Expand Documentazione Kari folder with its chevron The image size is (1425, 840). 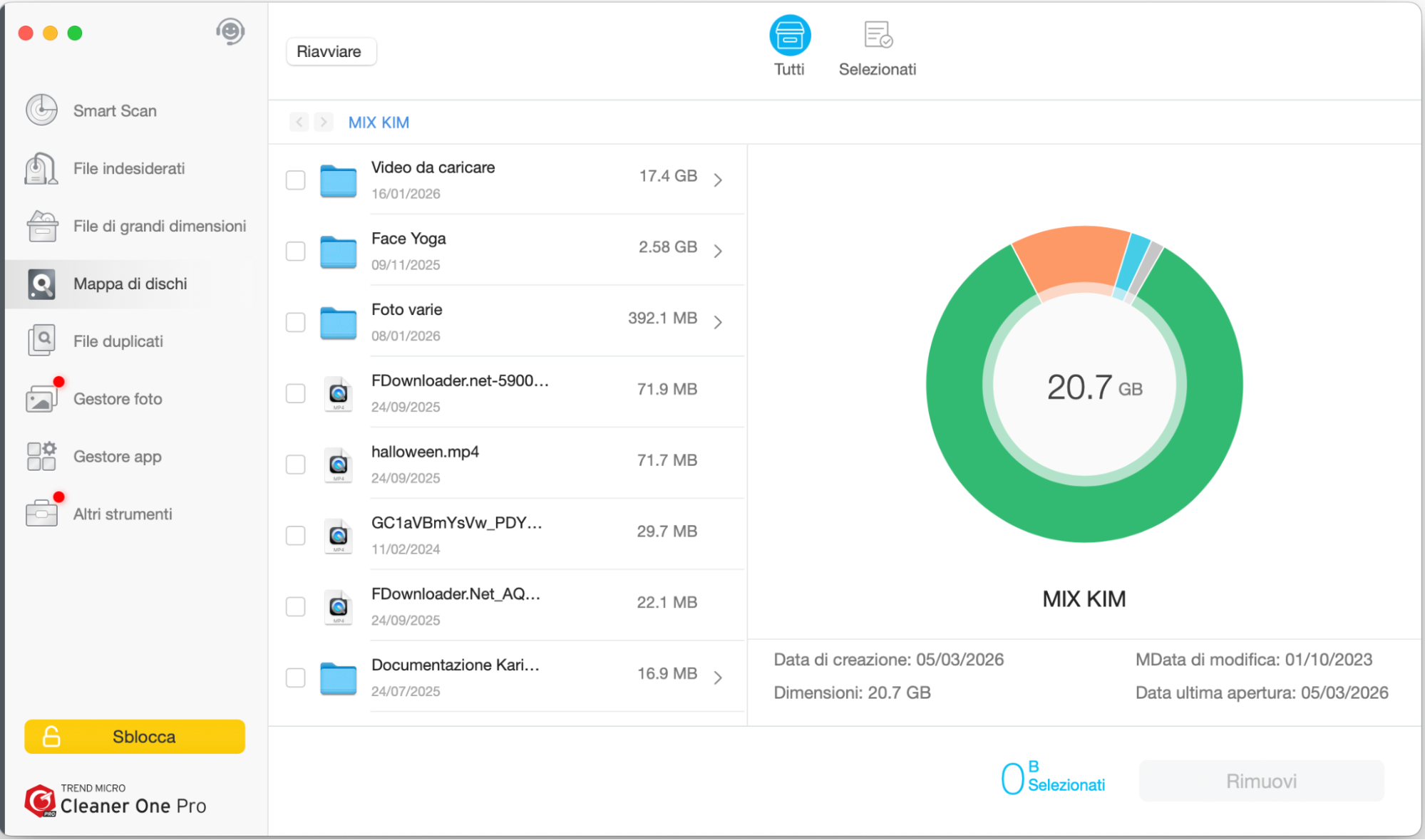[719, 678]
